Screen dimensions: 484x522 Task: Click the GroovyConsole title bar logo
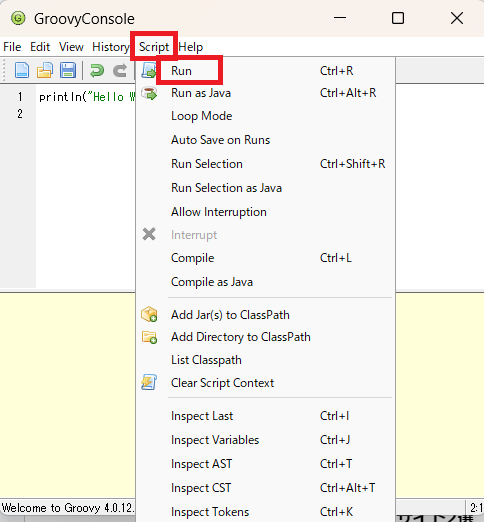(18, 18)
